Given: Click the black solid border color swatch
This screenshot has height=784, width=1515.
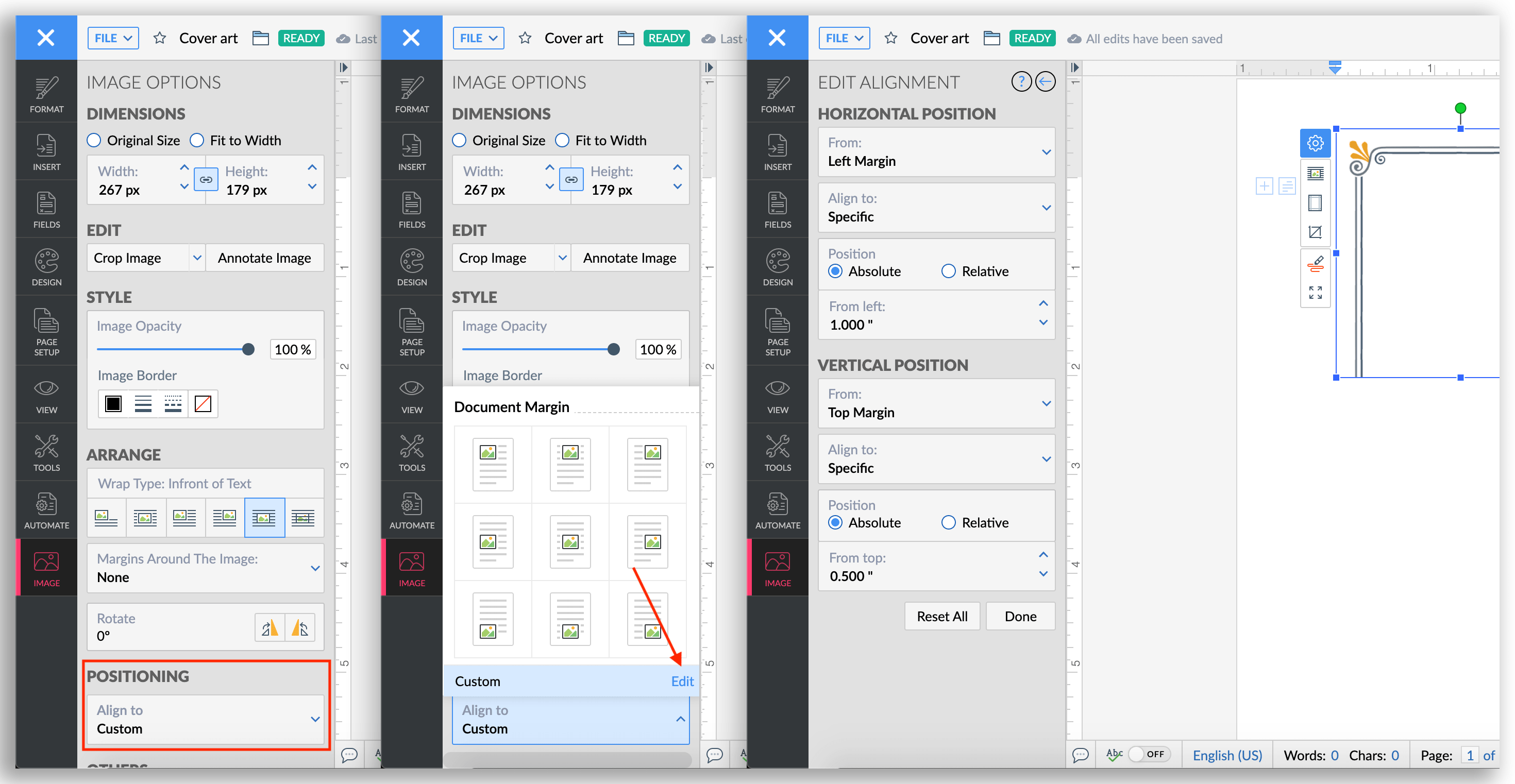Looking at the screenshot, I should point(113,404).
